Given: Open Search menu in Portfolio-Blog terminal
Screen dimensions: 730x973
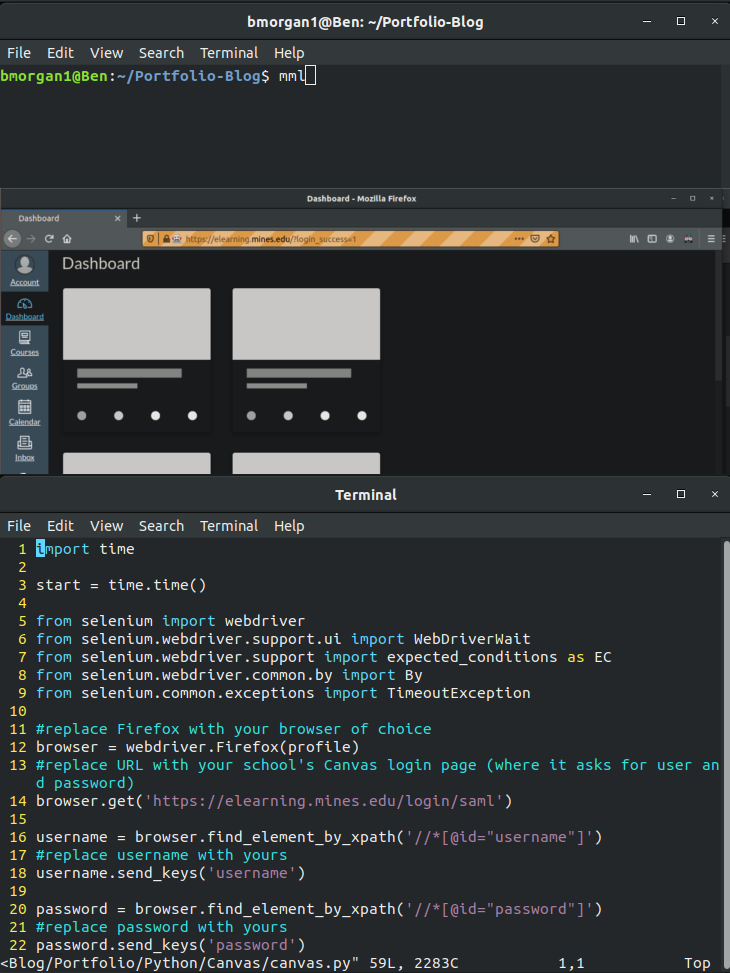Looking at the screenshot, I should click(x=161, y=53).
